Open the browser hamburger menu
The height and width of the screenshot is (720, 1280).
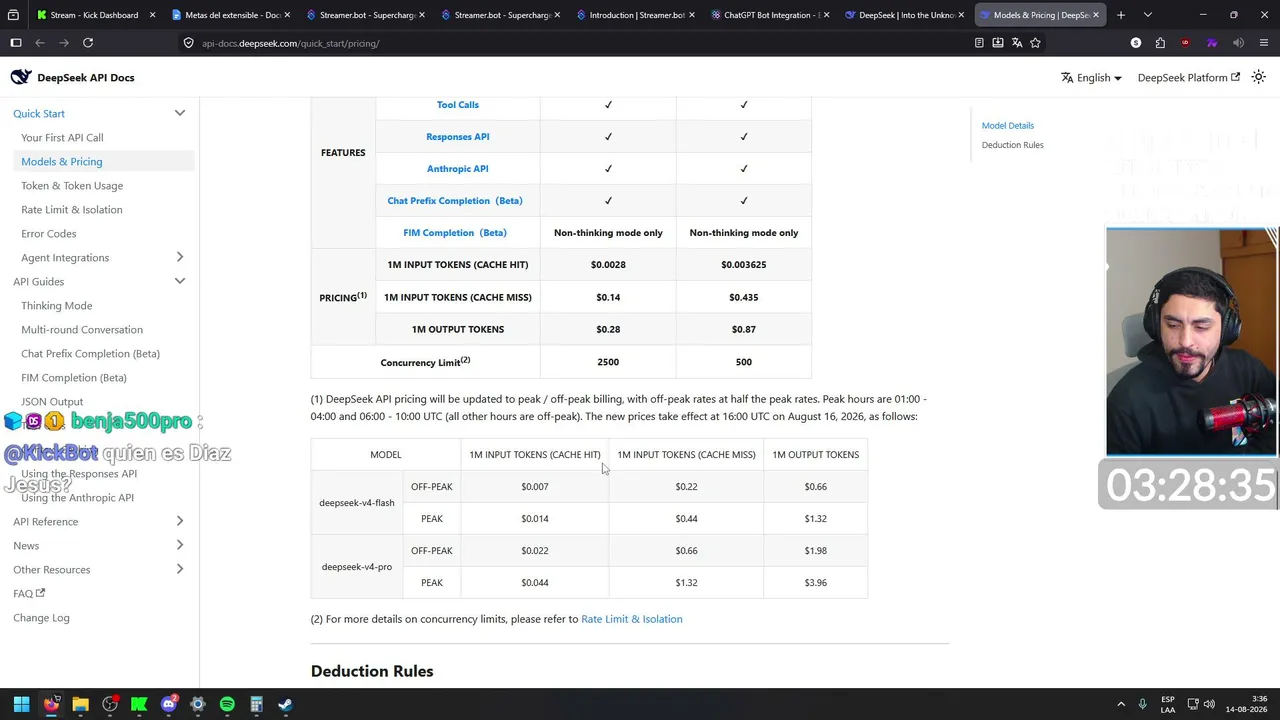[1264, 43]
